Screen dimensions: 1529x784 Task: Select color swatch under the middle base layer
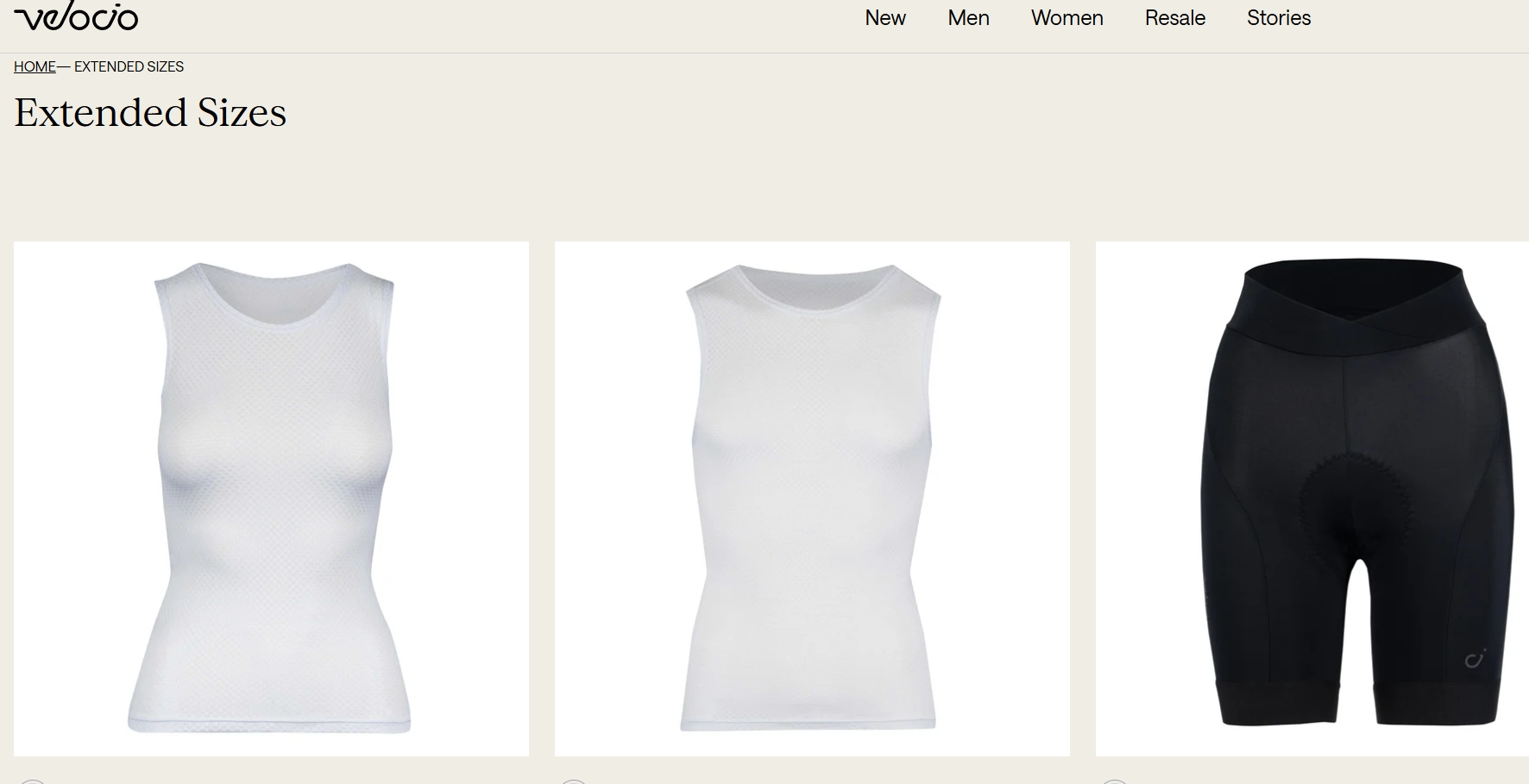(x=573, y=781)
